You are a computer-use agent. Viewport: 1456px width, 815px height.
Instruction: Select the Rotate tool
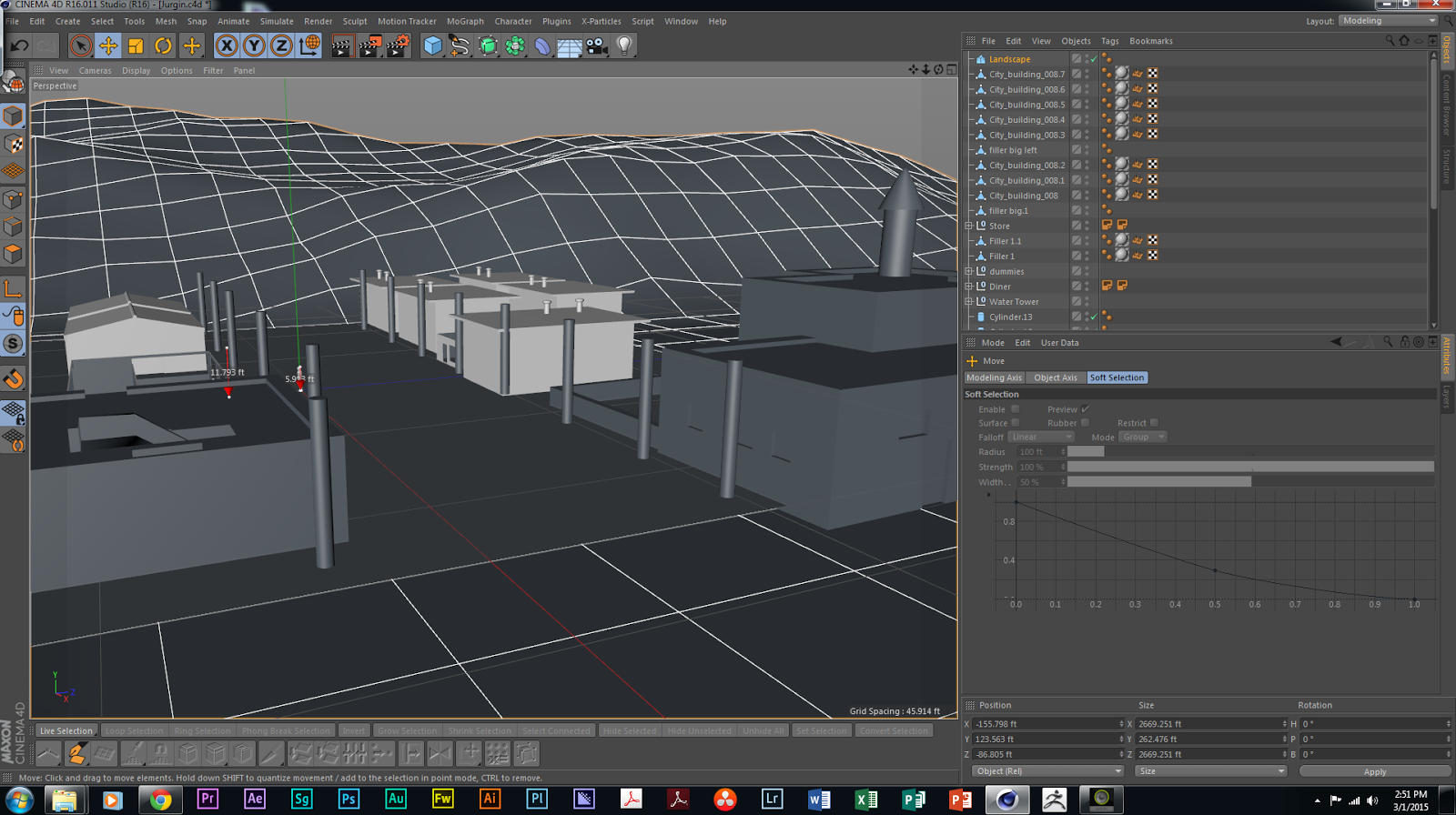[x=163, y=45]
